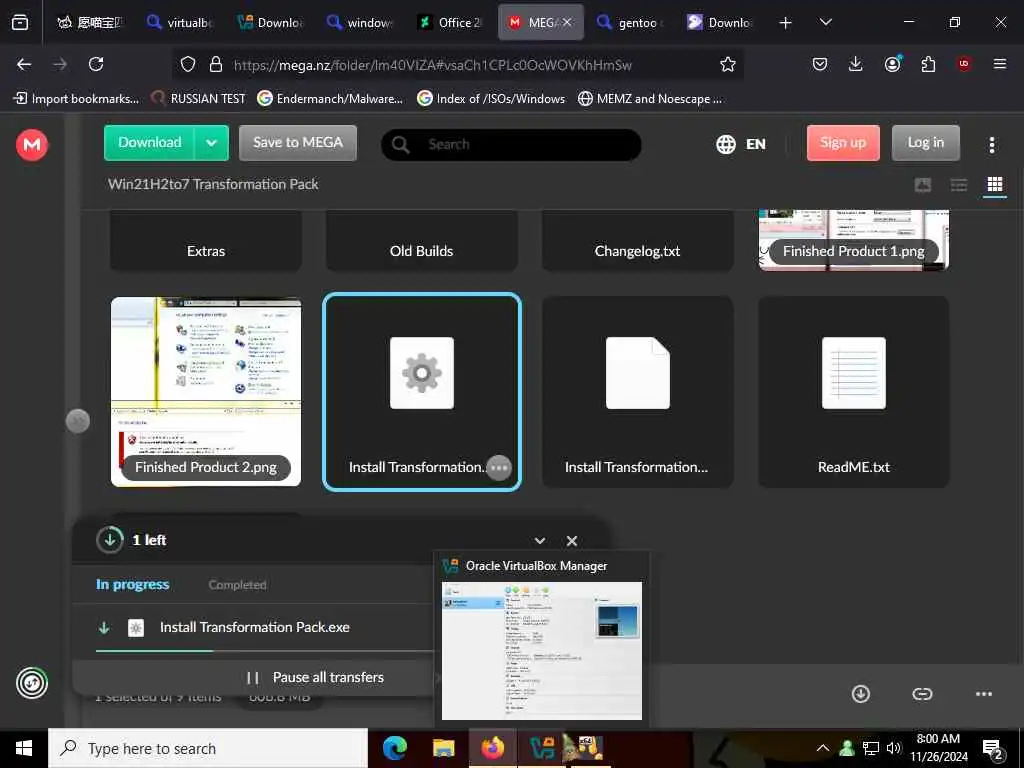Click Import bookmarks item

(x=76, y=99)
